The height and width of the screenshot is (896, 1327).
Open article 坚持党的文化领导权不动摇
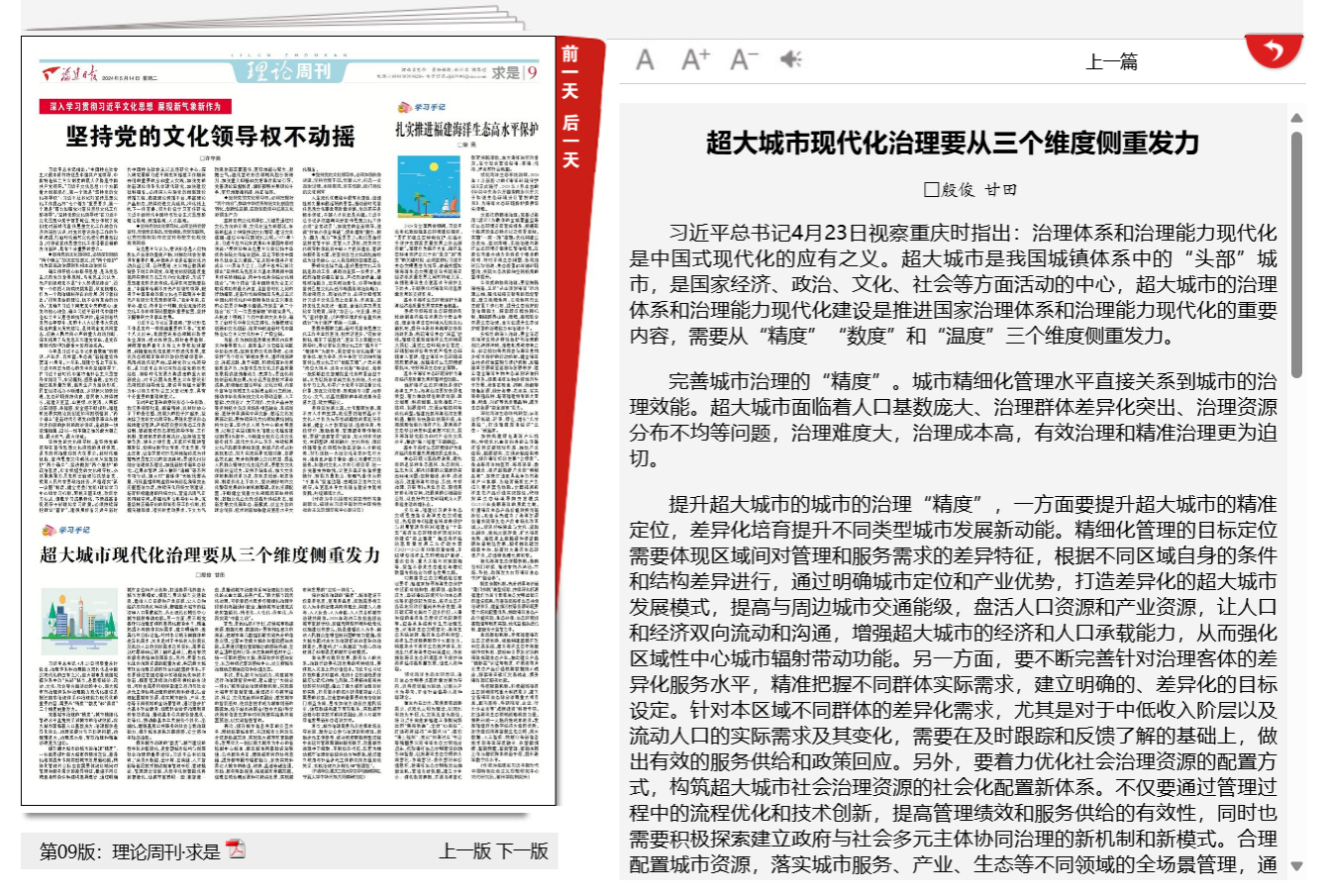[x=210, y=136]
